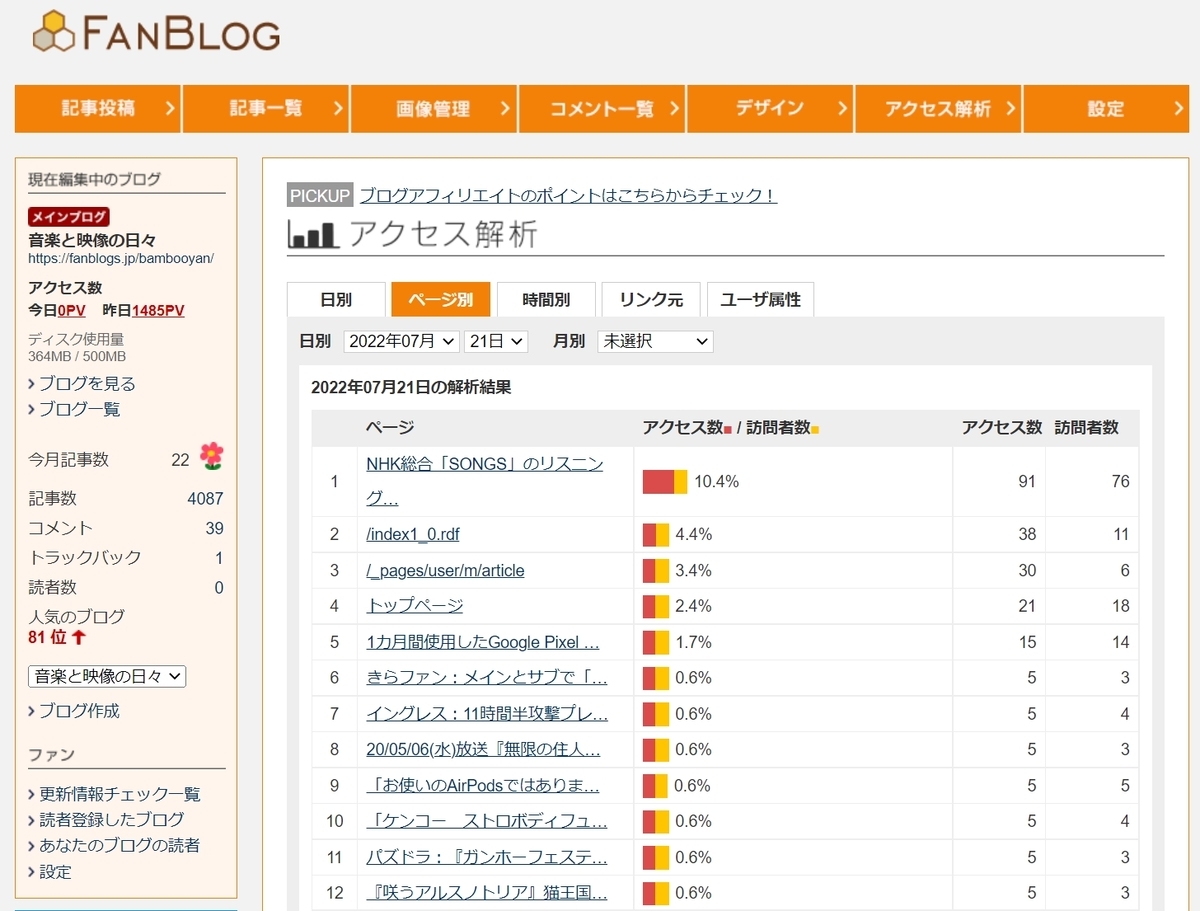
Task: Open the 記事投稿 menu
Action: tap(98, 108)
